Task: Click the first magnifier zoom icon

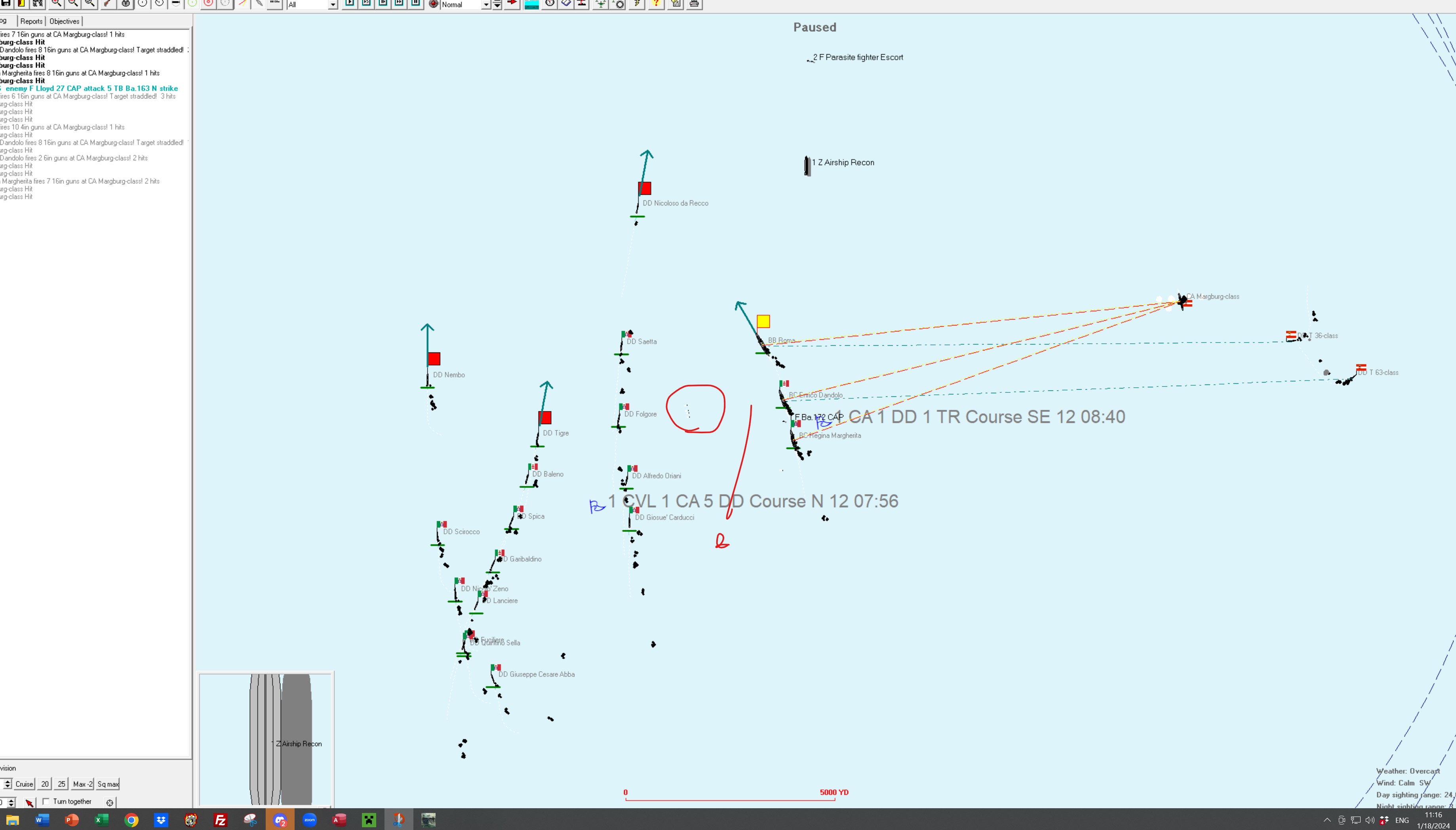Action: tap(56, 4)
